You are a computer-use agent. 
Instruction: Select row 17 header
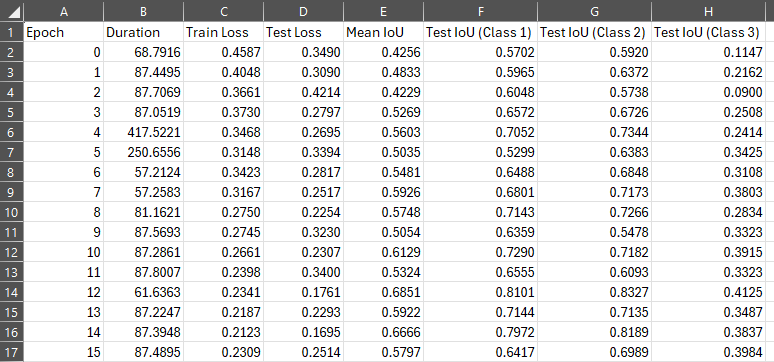pyautogui.click(x=12, y=353)
